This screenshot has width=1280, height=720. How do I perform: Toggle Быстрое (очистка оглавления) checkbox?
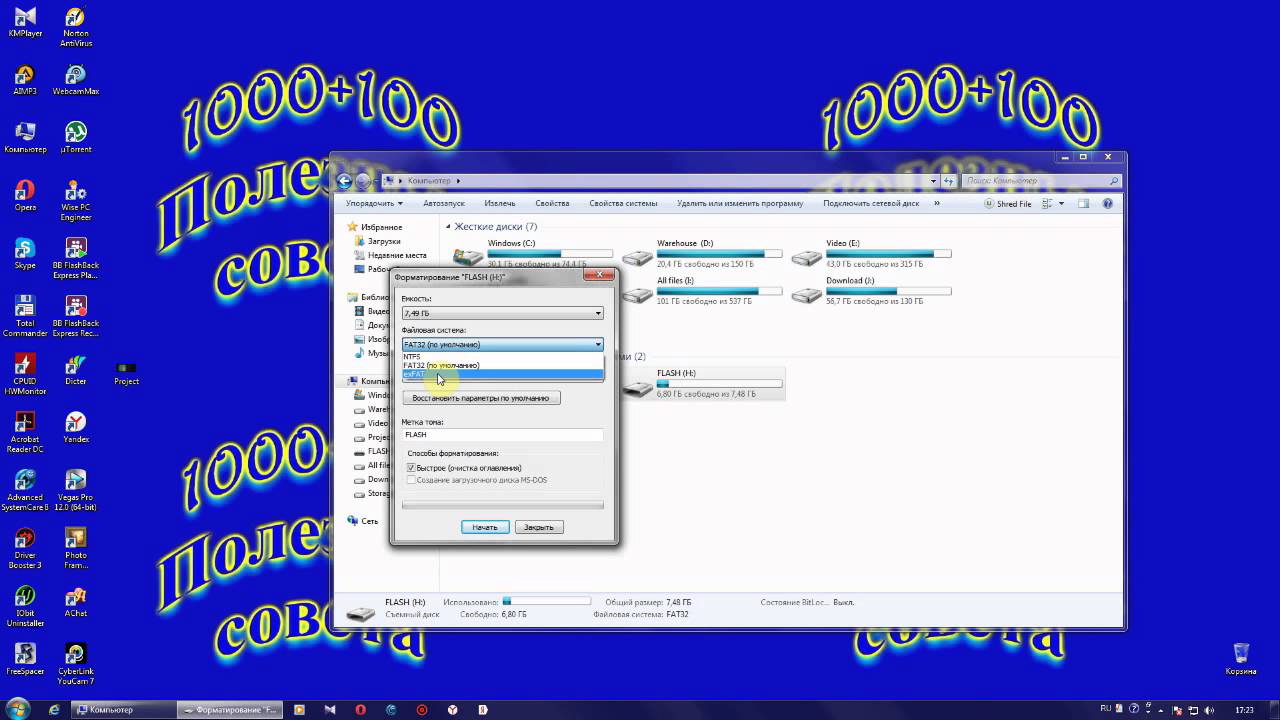tap(411, 468)
